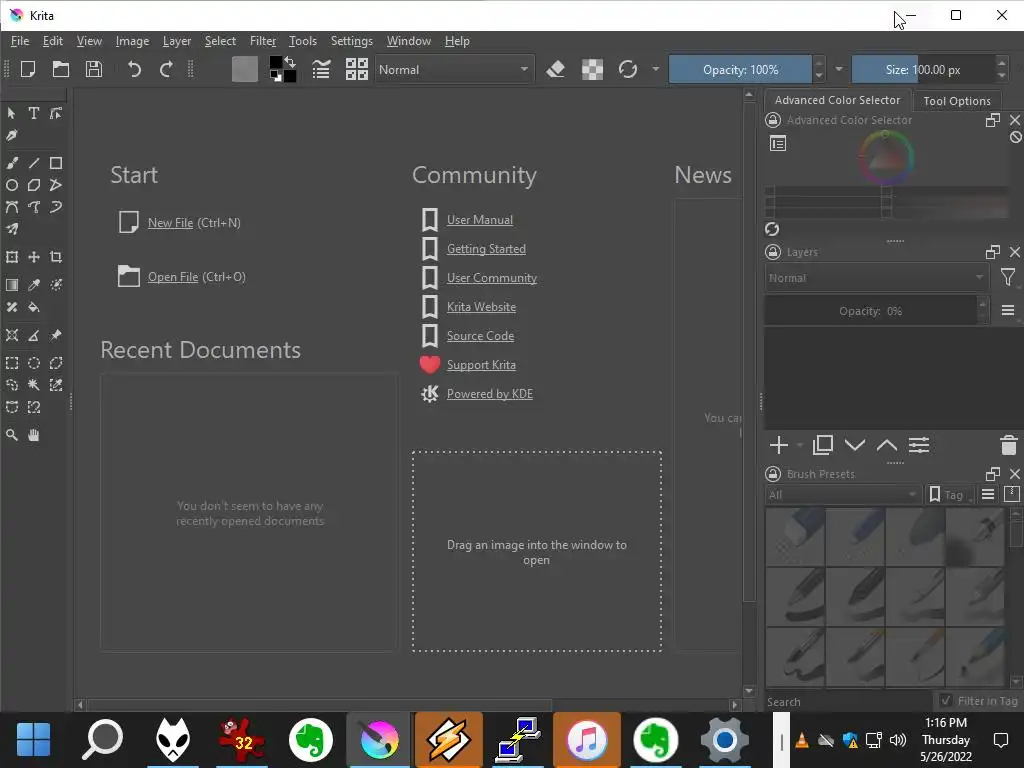
Task: Swap foreground and background colors
Action: click(x=290, y=61)
